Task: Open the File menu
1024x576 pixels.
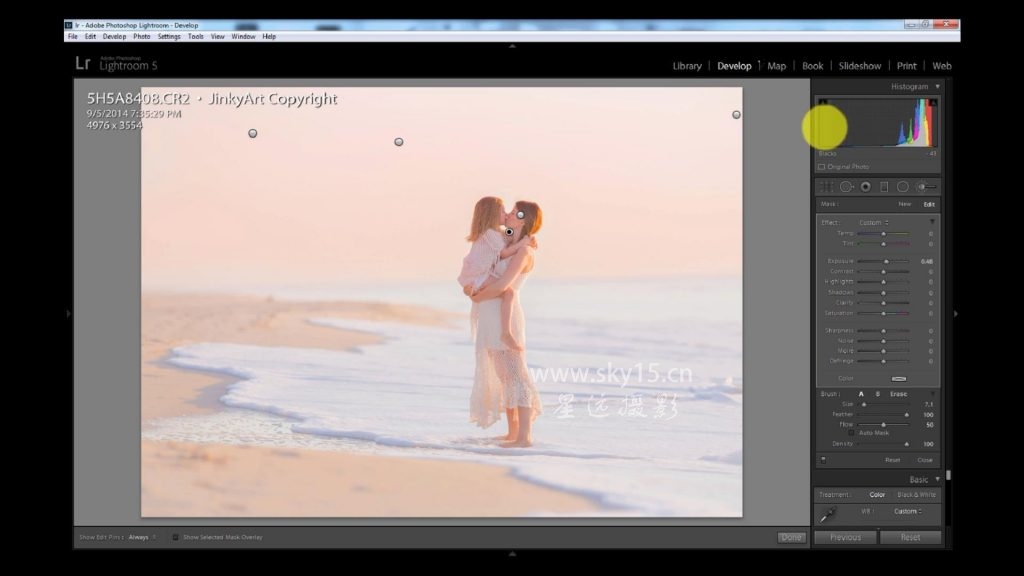Action: 72,37
